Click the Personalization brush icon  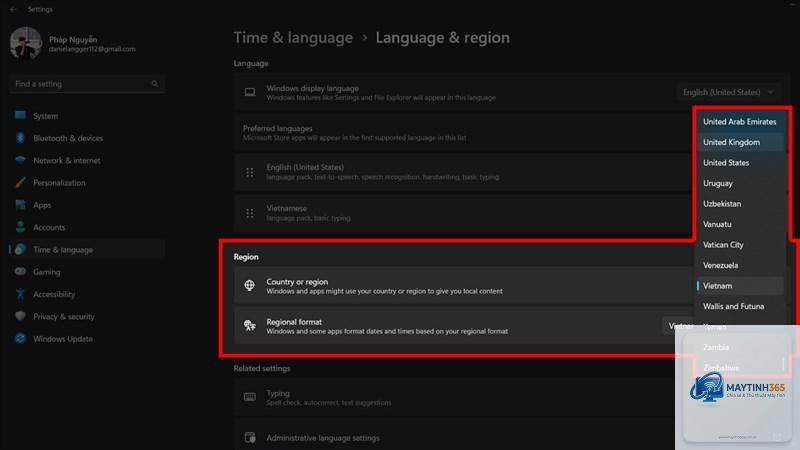(x=20, y=182)
